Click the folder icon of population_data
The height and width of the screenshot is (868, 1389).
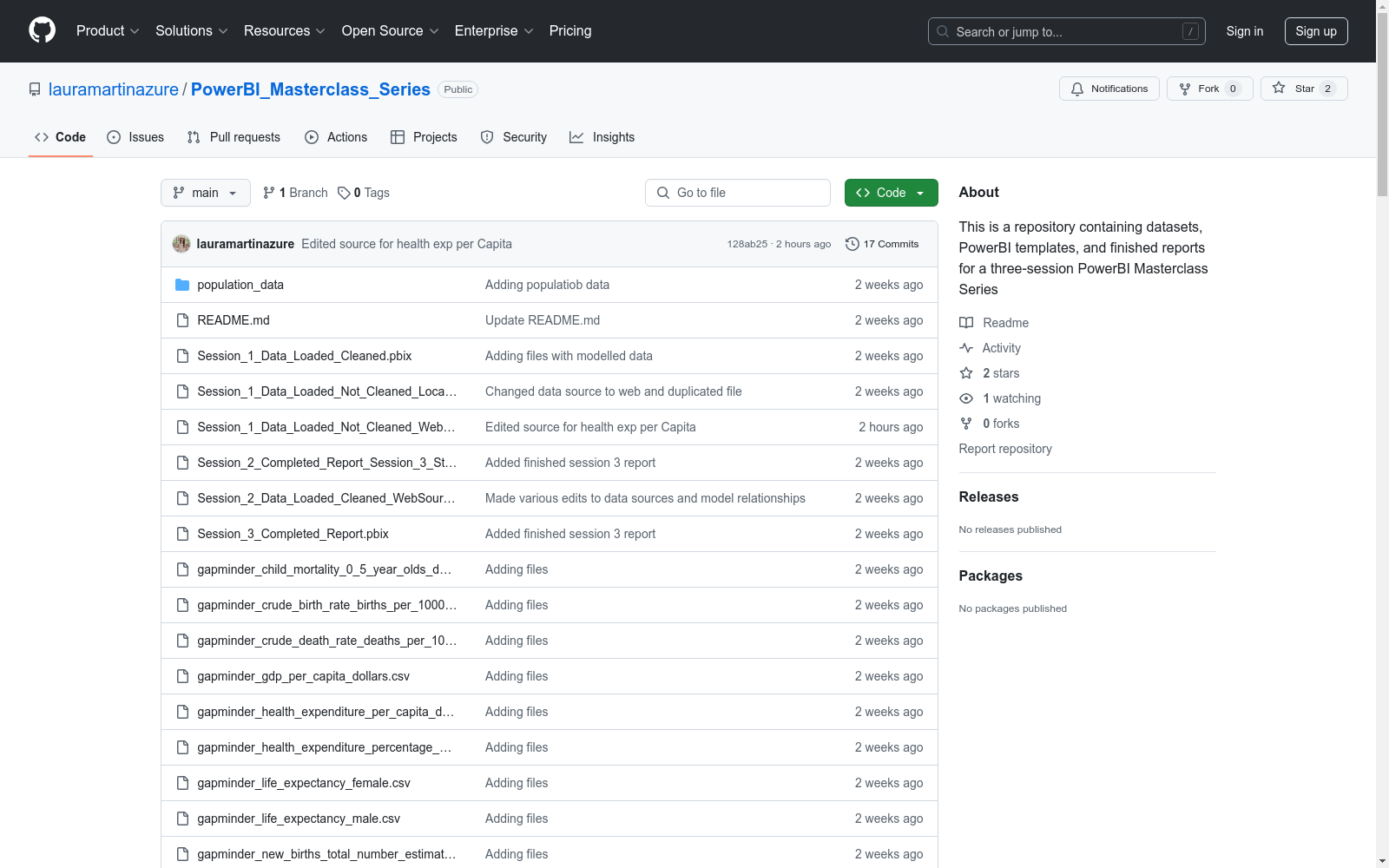coord(182,285)
